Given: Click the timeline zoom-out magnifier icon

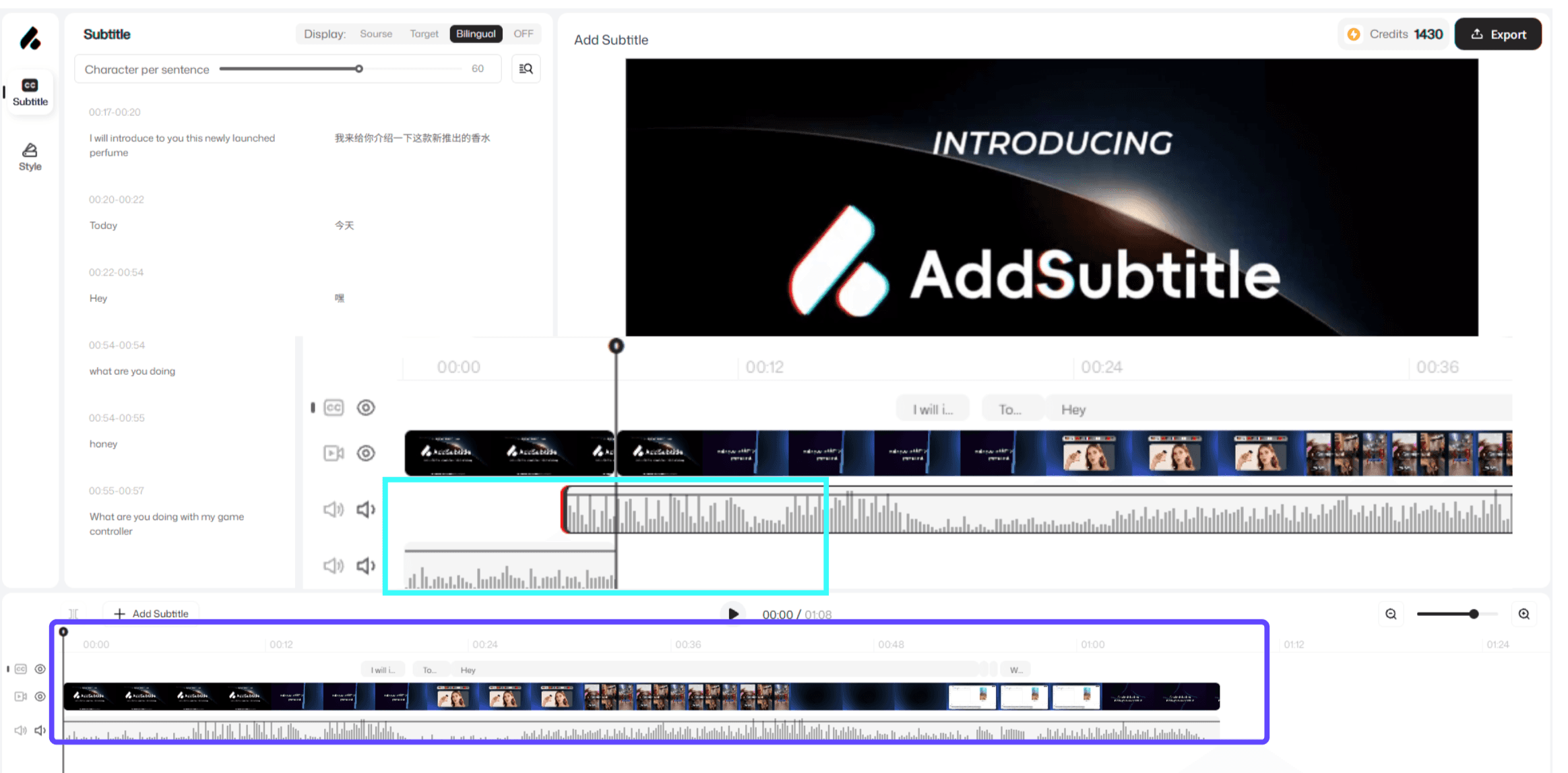Looking at the screenshot, I should pyautogui.click(x=1391, y=614).
